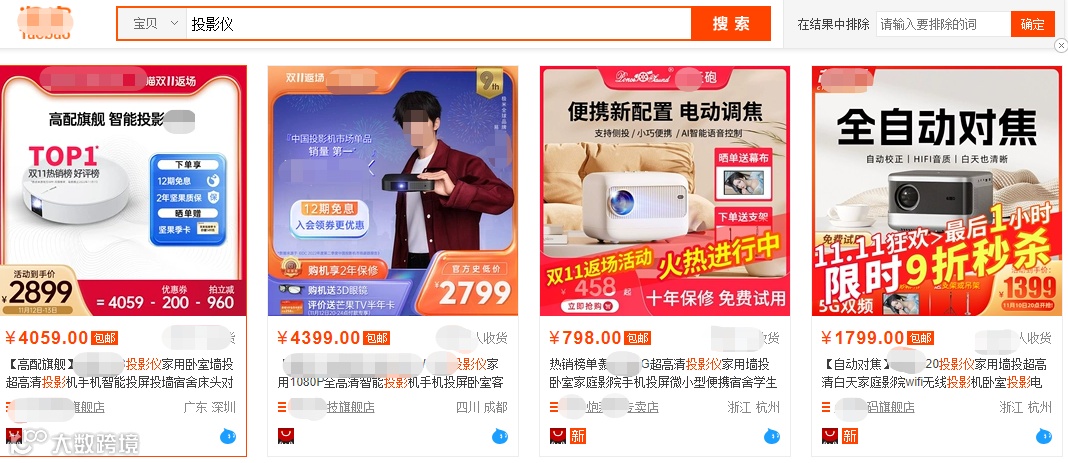
Task: Click the orange 新 badge on ¥1799 product
Action: [849, 436]
